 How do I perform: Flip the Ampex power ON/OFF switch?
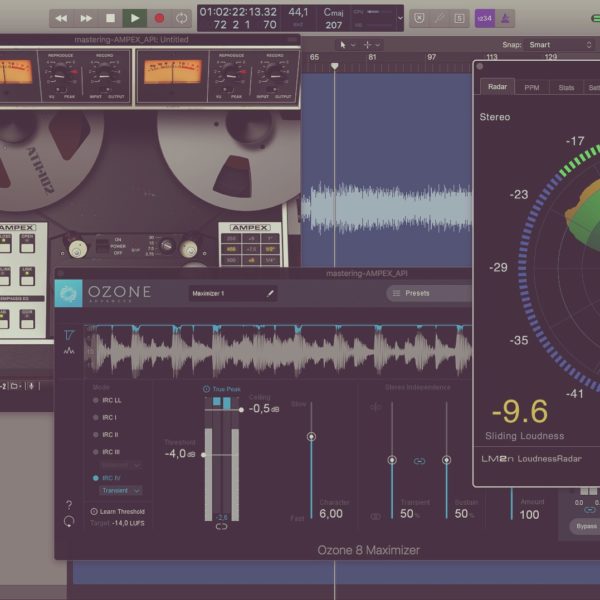(102, 246)
